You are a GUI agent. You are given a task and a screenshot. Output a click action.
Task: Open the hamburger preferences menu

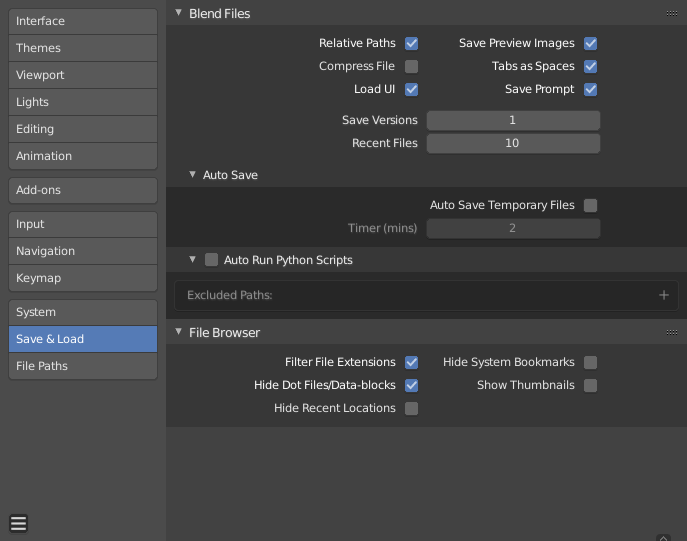[18, 523]
